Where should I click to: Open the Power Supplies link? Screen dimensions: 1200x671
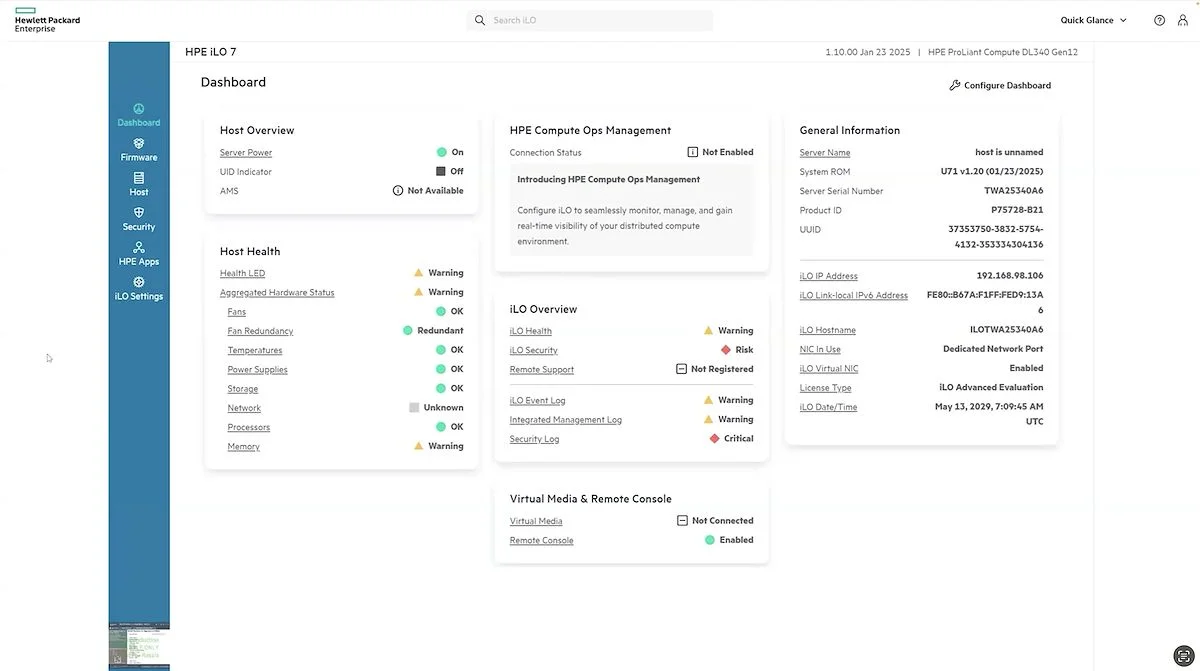[257, 370]
